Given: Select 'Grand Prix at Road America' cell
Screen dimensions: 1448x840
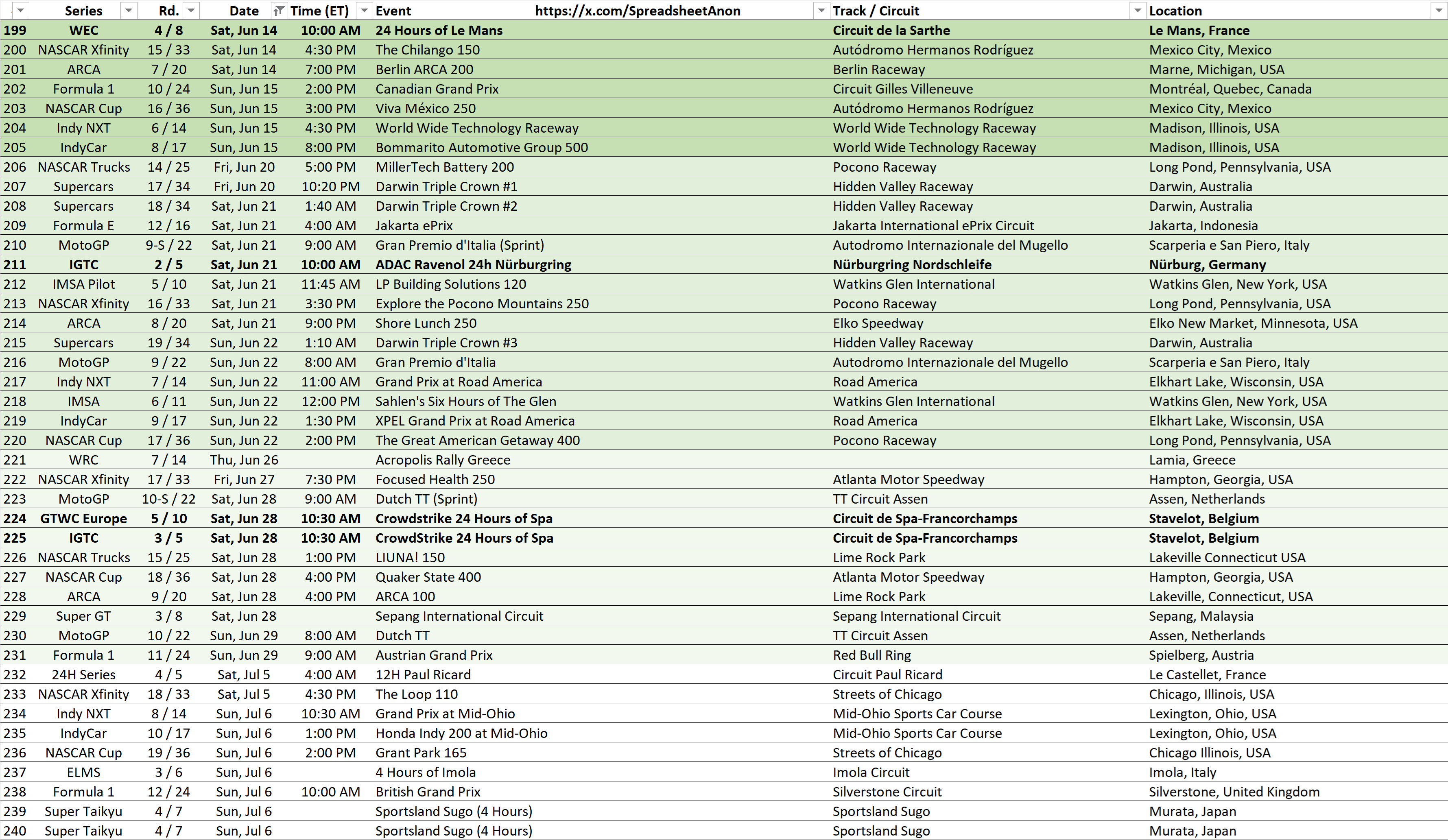Looking at the screenshot, I should pyautogui.click(x=459, y=382).
